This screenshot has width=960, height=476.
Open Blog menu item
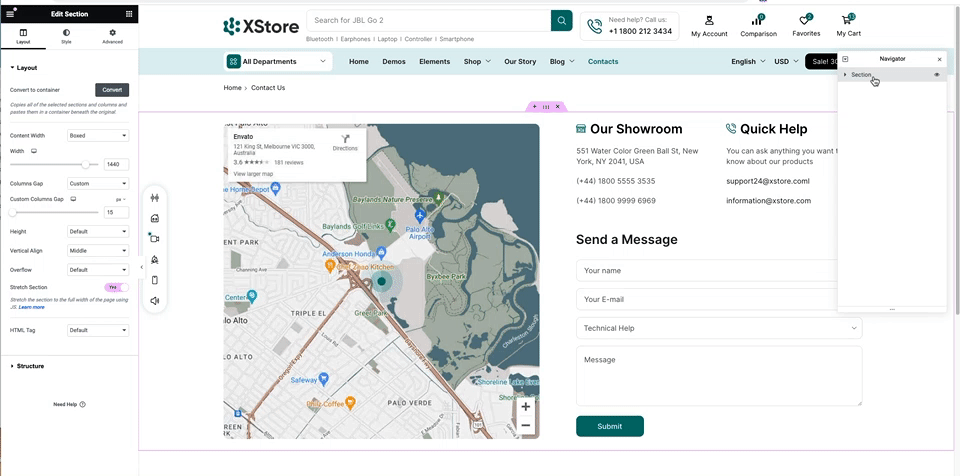click(x=562, y=61)
